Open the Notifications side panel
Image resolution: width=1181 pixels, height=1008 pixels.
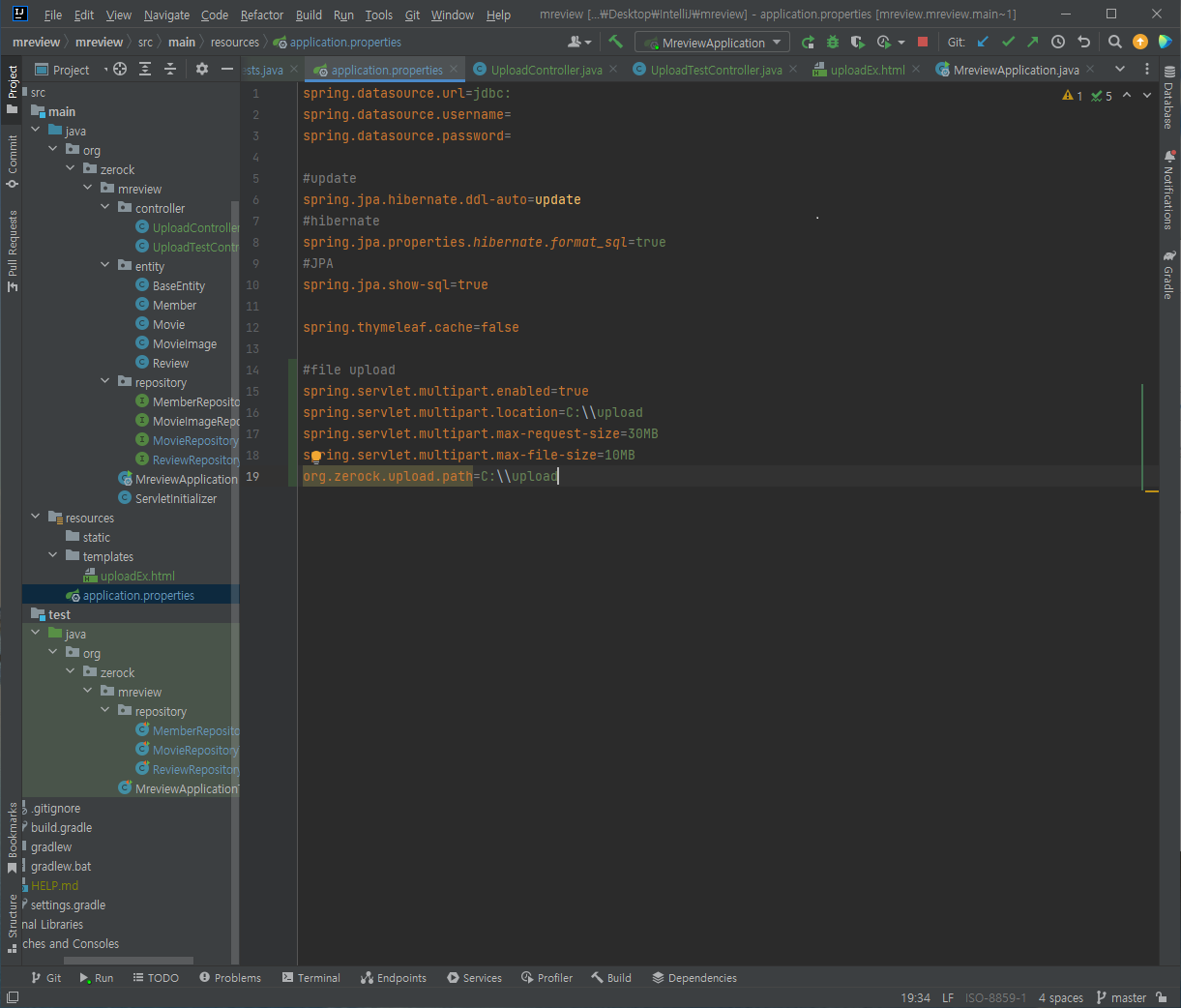click(1169, 190)
